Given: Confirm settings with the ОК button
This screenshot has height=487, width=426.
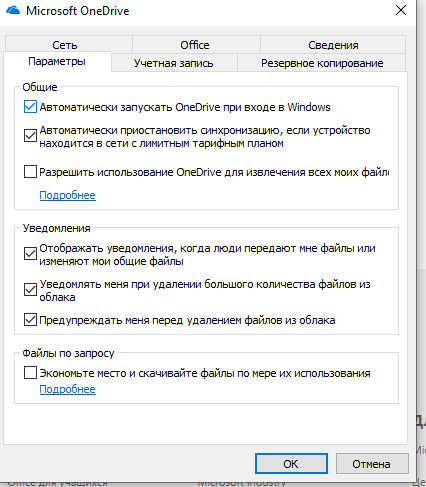Looking at the screenshot, I should 291,463.
